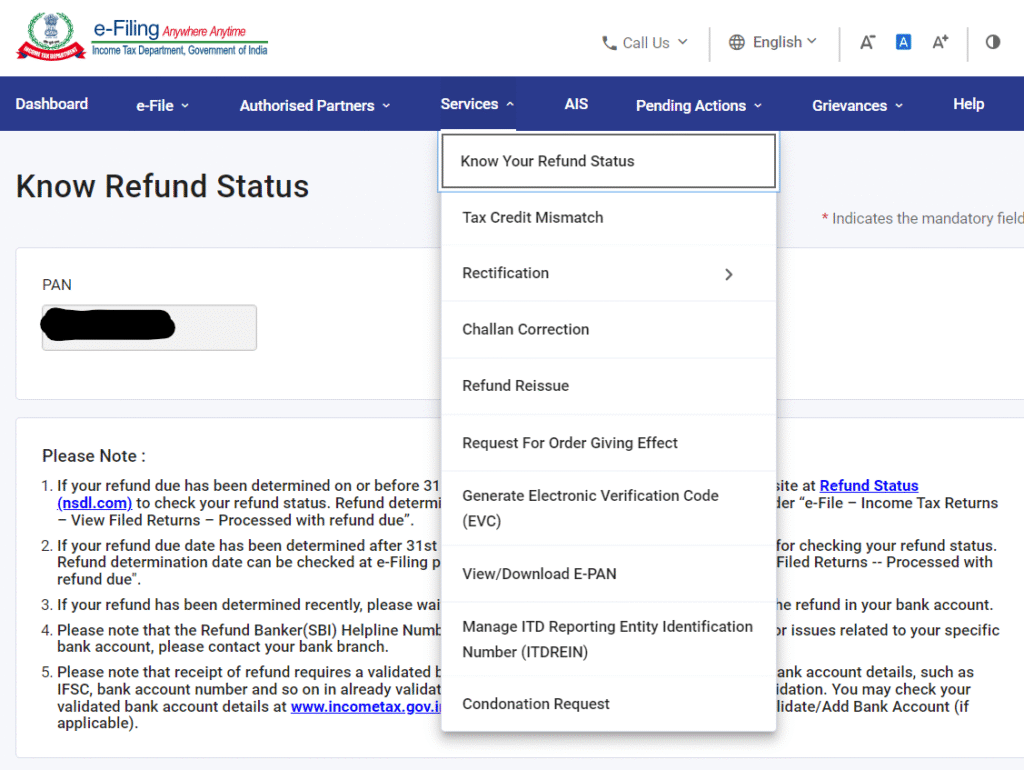
Task: Open the Call Us dropdown
Action: (645, 42)
